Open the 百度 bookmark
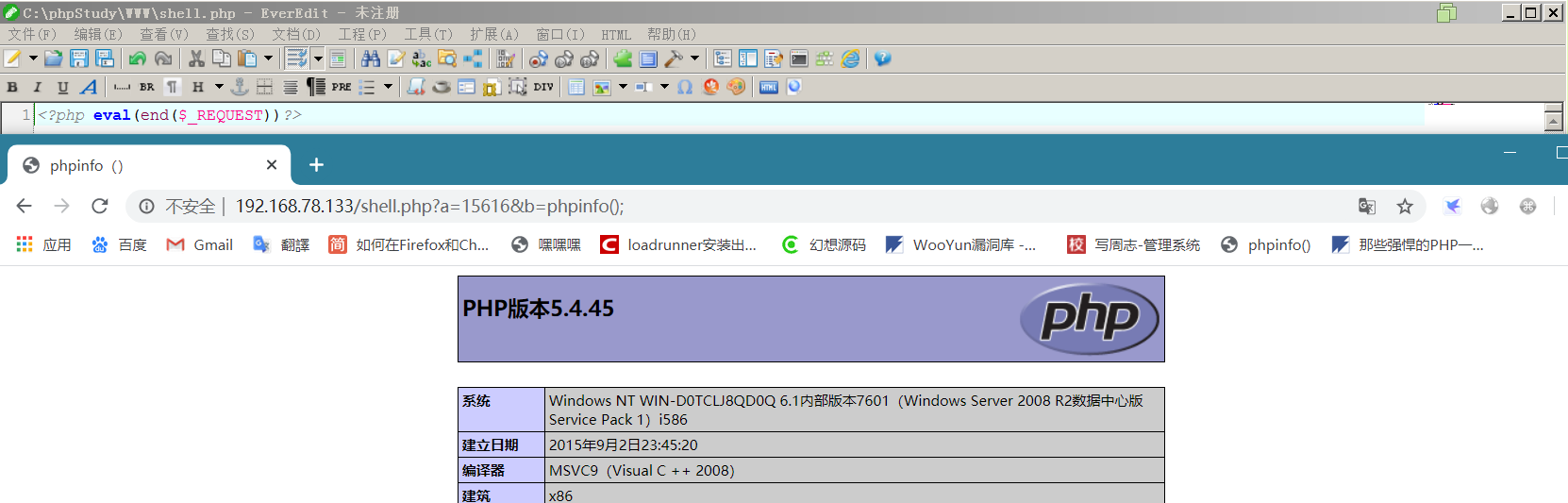Image resolution: width=1568 pixels, height=503 pixels. 119,244
